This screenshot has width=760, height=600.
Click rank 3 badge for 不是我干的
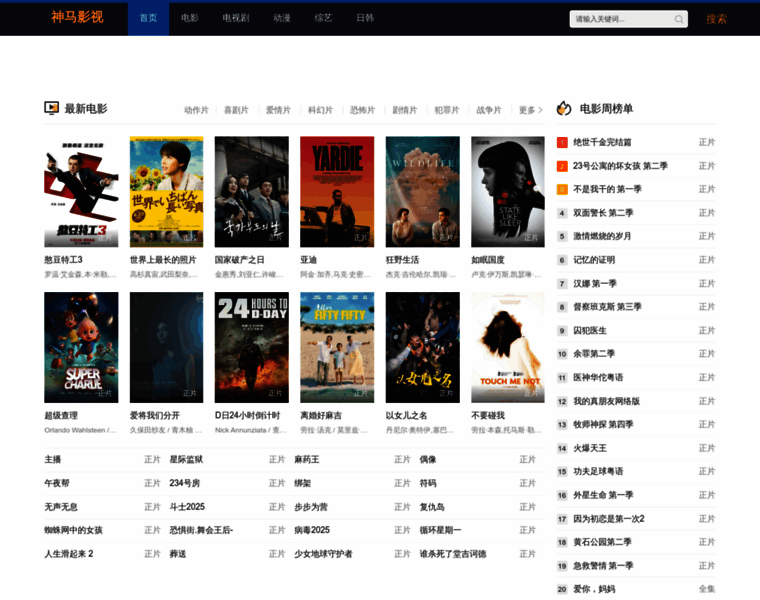(x=562, y=189)
